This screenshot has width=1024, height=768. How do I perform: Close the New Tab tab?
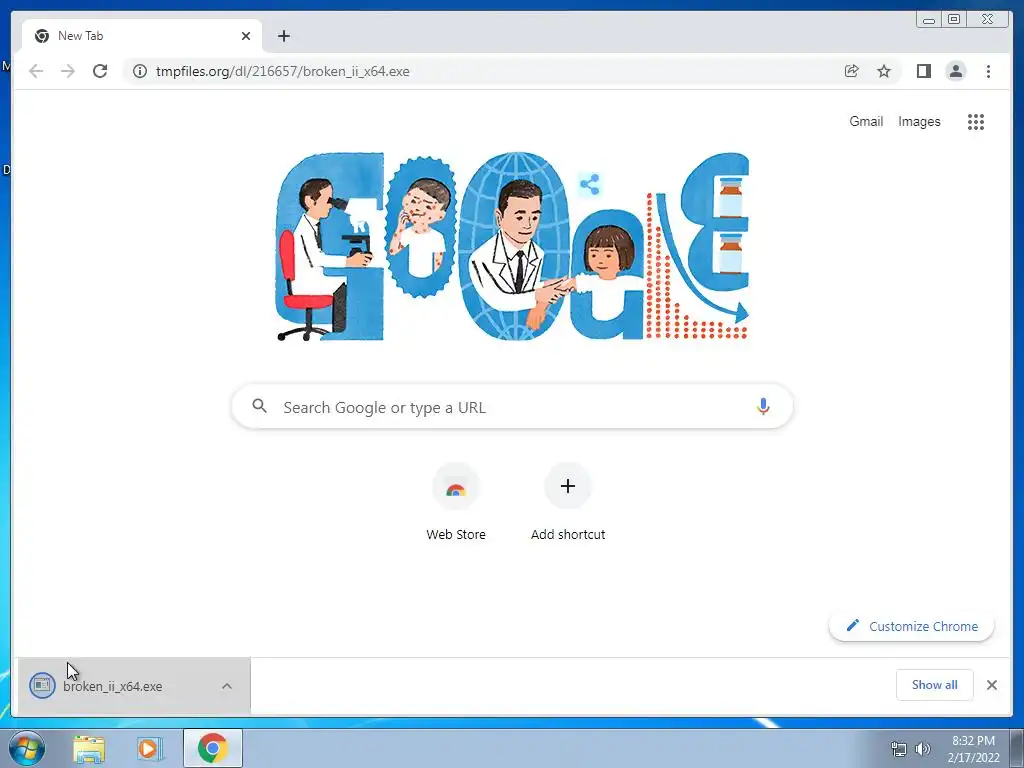tap(246, 36)
